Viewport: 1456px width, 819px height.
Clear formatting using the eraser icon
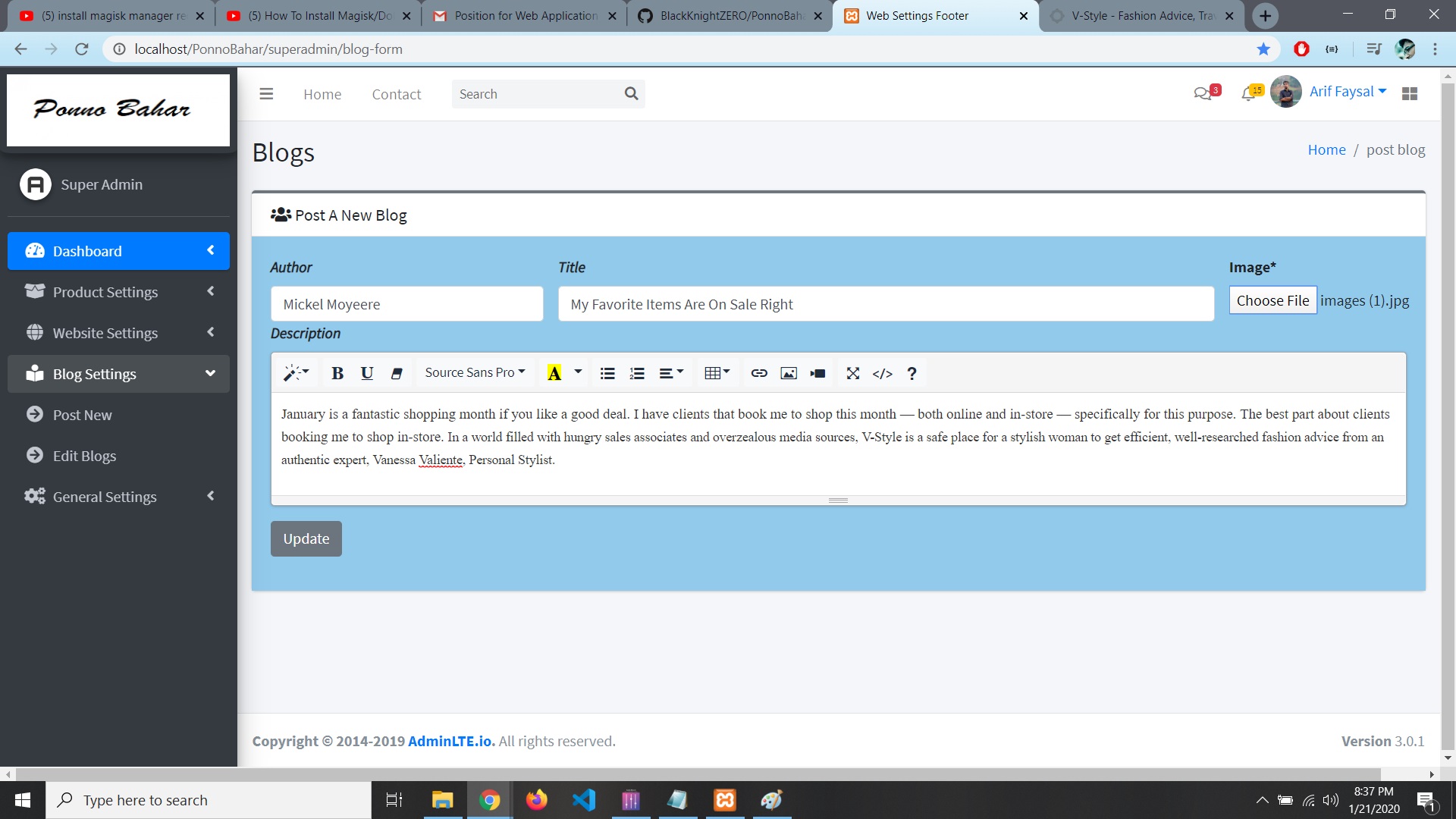396,373
